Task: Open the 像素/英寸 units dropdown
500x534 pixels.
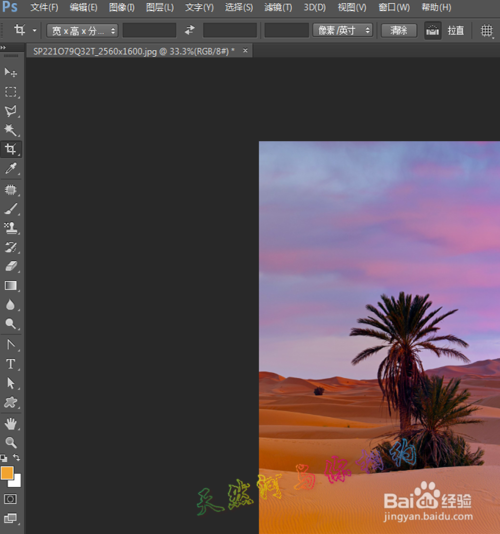Action: tap(343, 31)
